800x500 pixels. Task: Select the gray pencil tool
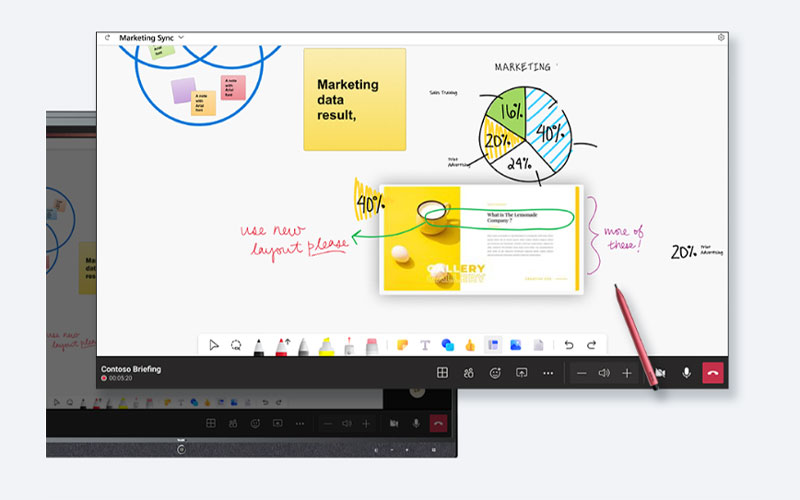[x=304, y=347]
